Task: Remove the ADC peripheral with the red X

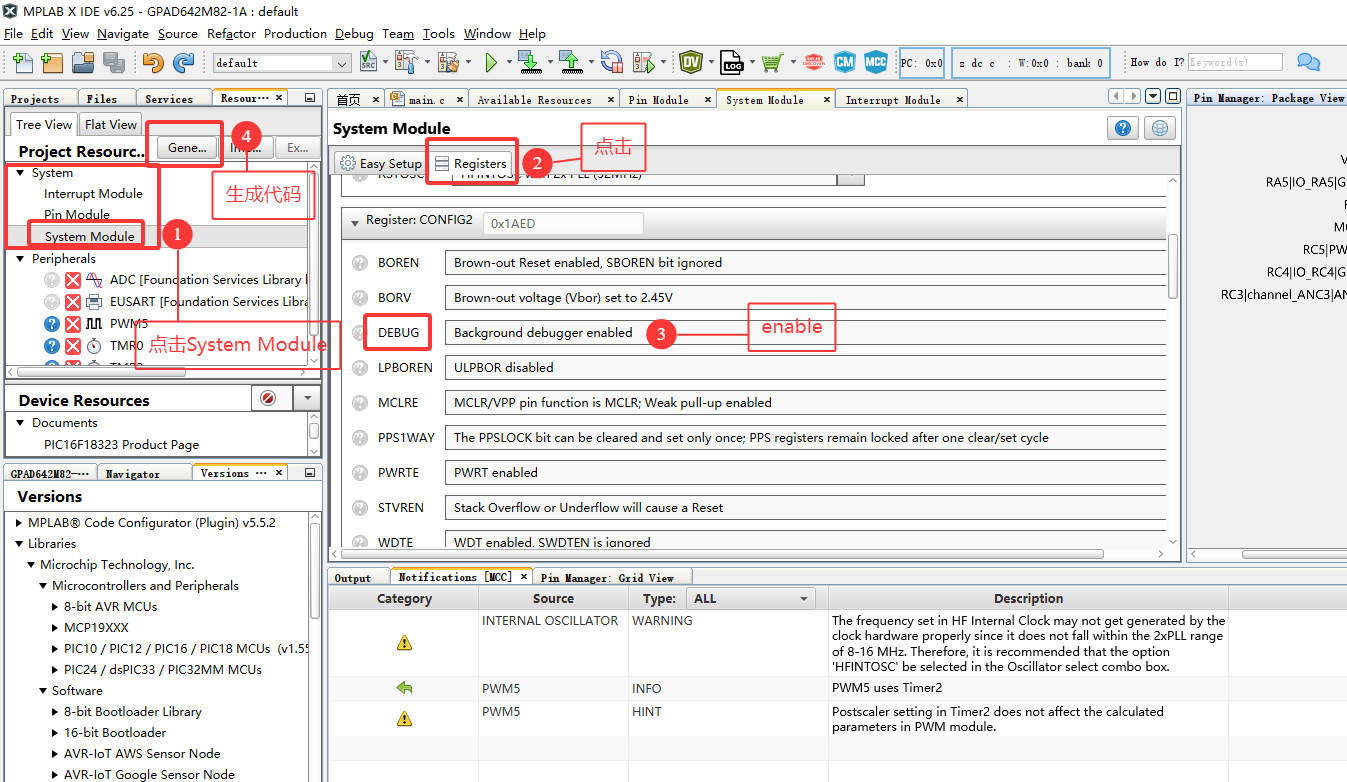Action: coord(73,280)
